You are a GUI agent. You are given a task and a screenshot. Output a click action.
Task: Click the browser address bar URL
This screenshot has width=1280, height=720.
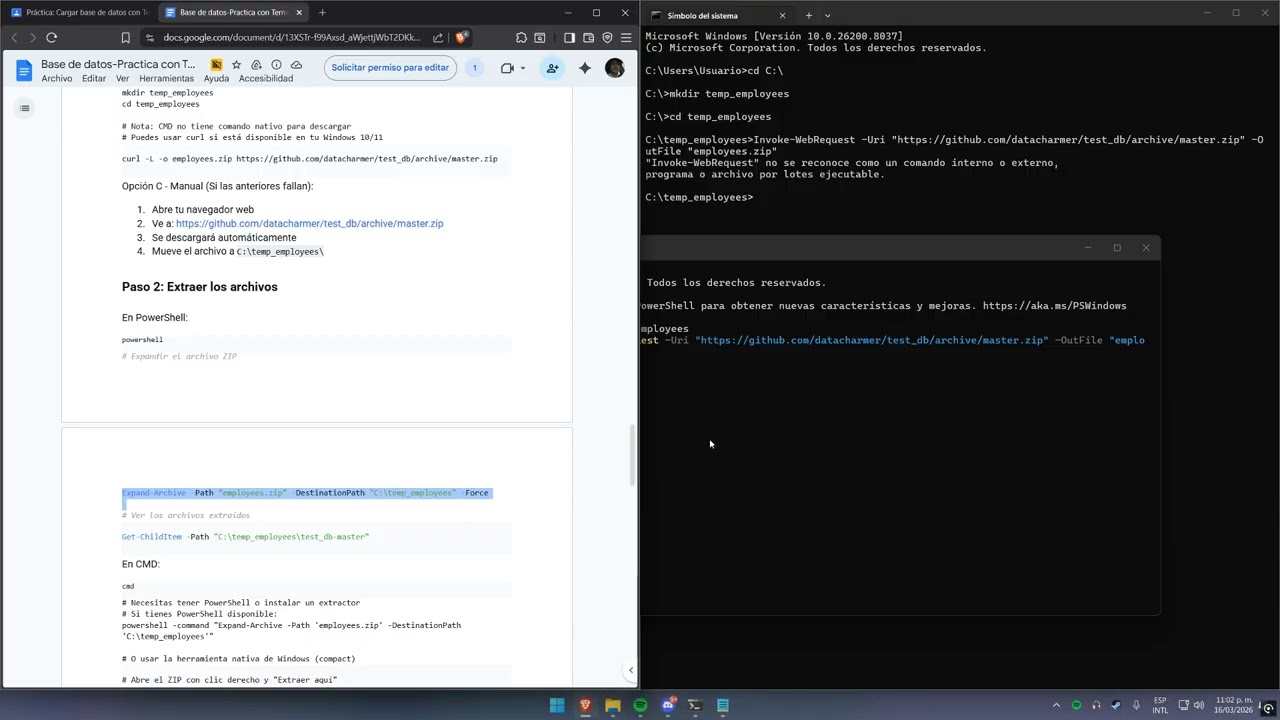[x=292, y=38]
